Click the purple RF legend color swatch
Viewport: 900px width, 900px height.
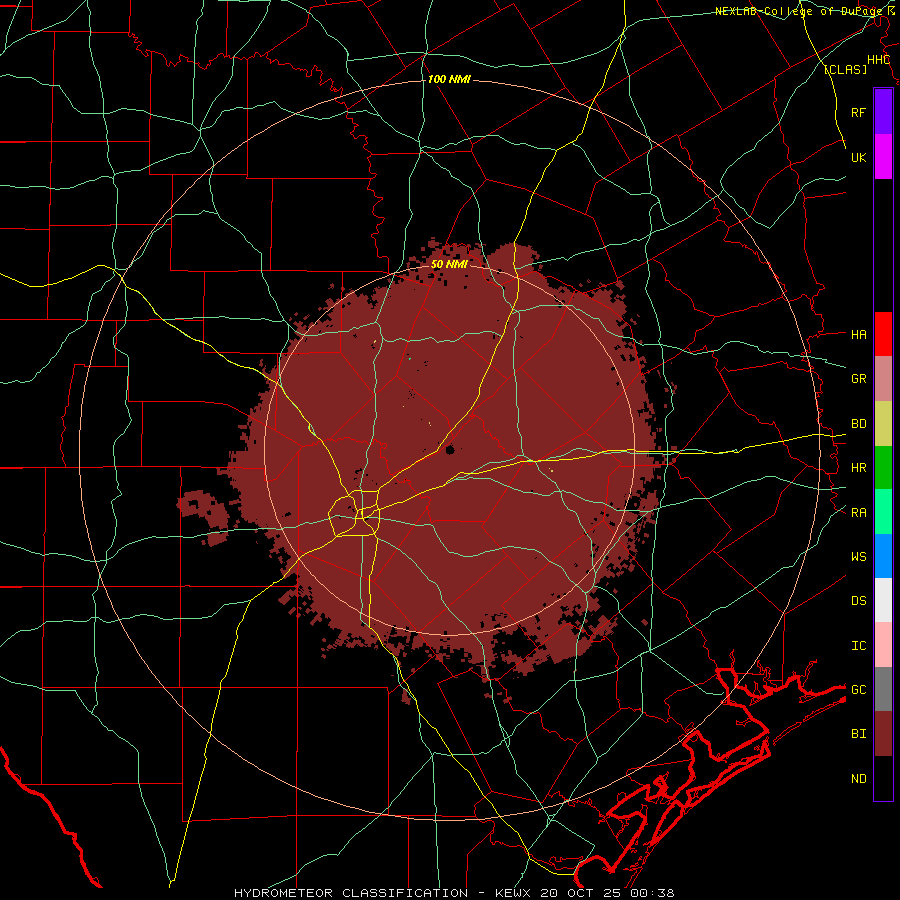[883, 112]
